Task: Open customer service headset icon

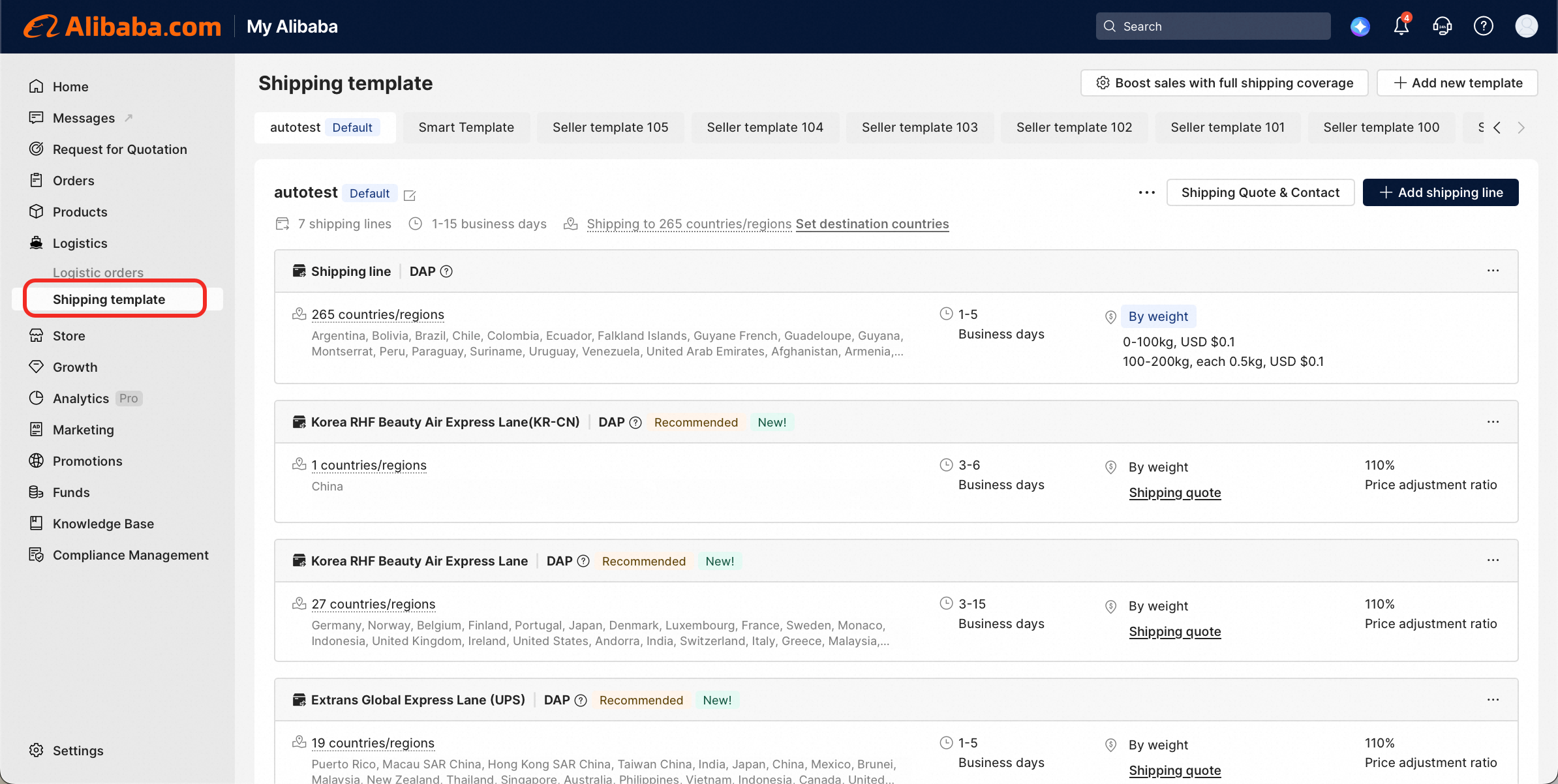Action: (1443, 27)
